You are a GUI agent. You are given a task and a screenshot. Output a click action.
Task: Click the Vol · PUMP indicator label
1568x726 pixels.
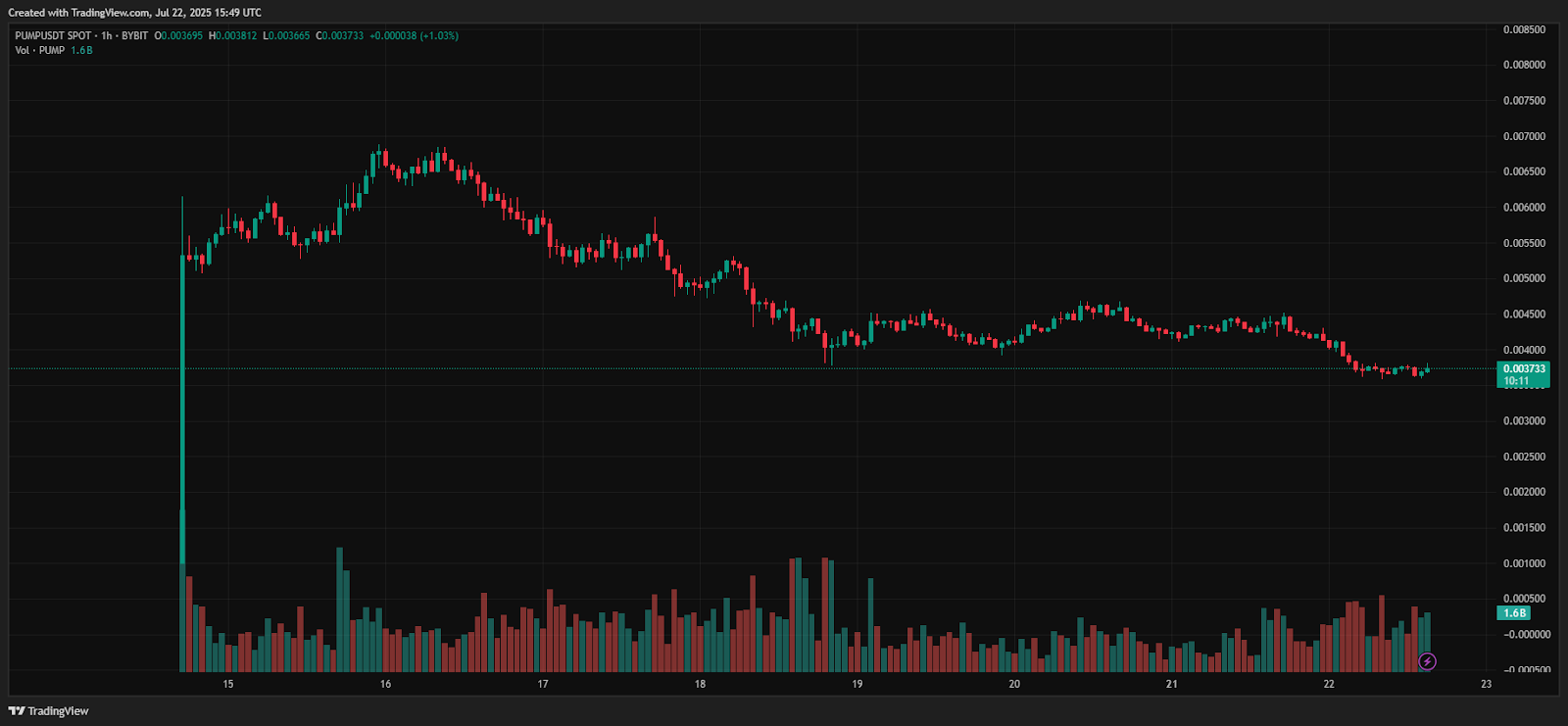tap(40, 50)
